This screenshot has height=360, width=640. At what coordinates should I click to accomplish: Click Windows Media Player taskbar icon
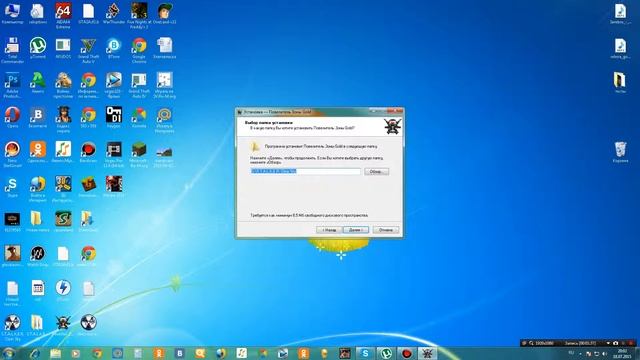(x=76, y=353)
